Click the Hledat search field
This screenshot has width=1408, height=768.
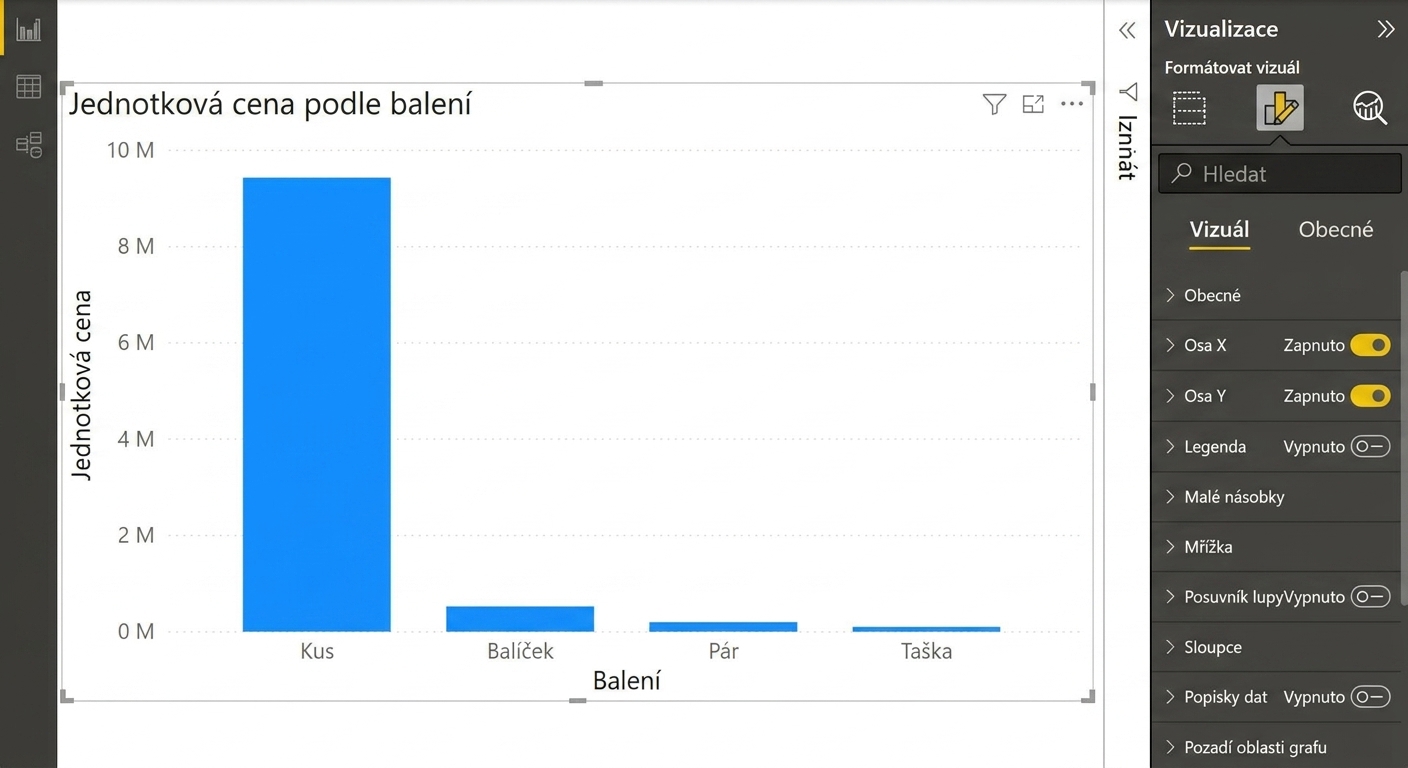tap(1280, 173)
